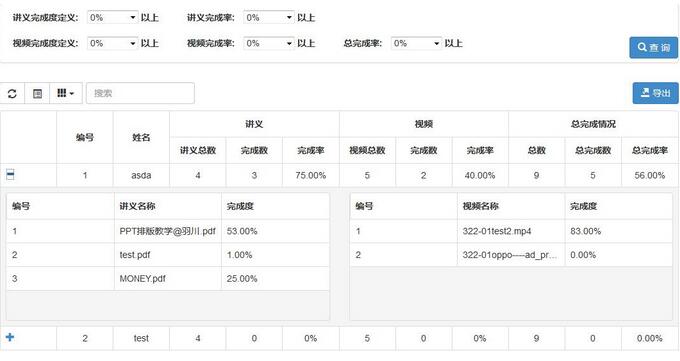Toggle the card view icon
The height and width of the screenshot is (361, 680).
pyautogui.click(x=37, y=93)
